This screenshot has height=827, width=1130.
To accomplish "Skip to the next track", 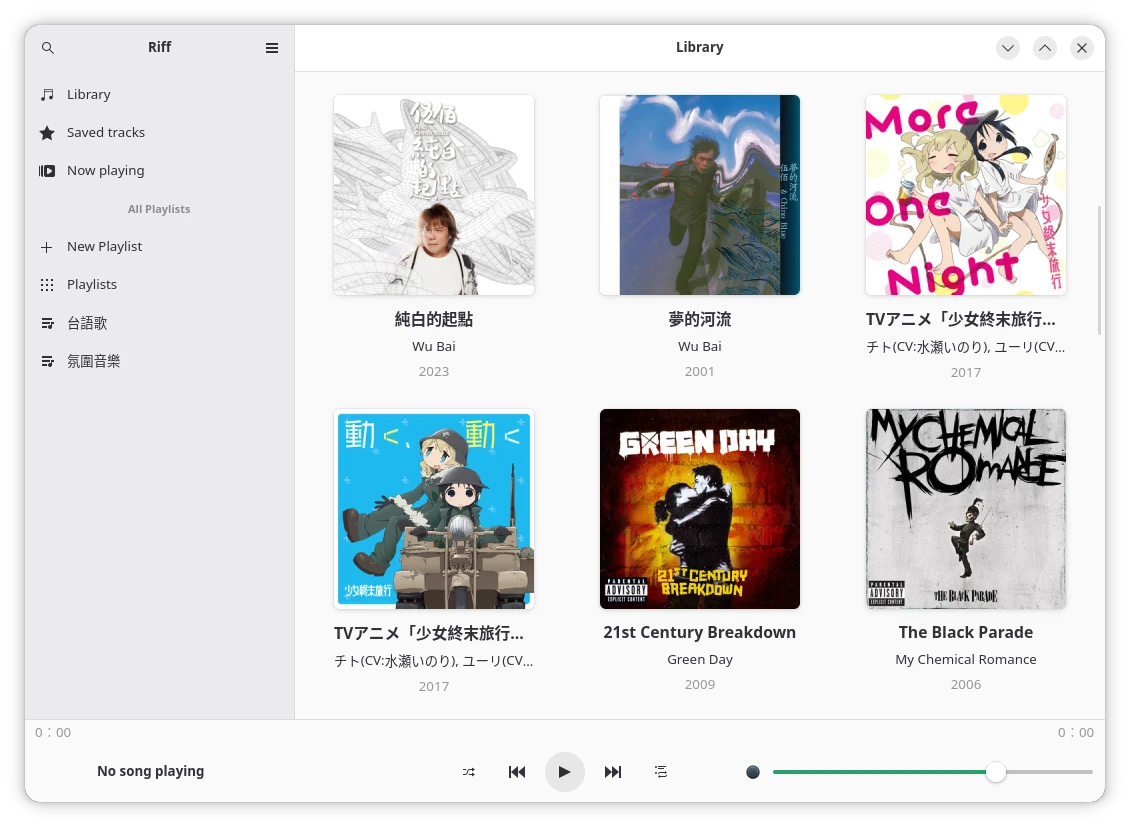I will tap(613, 772).
